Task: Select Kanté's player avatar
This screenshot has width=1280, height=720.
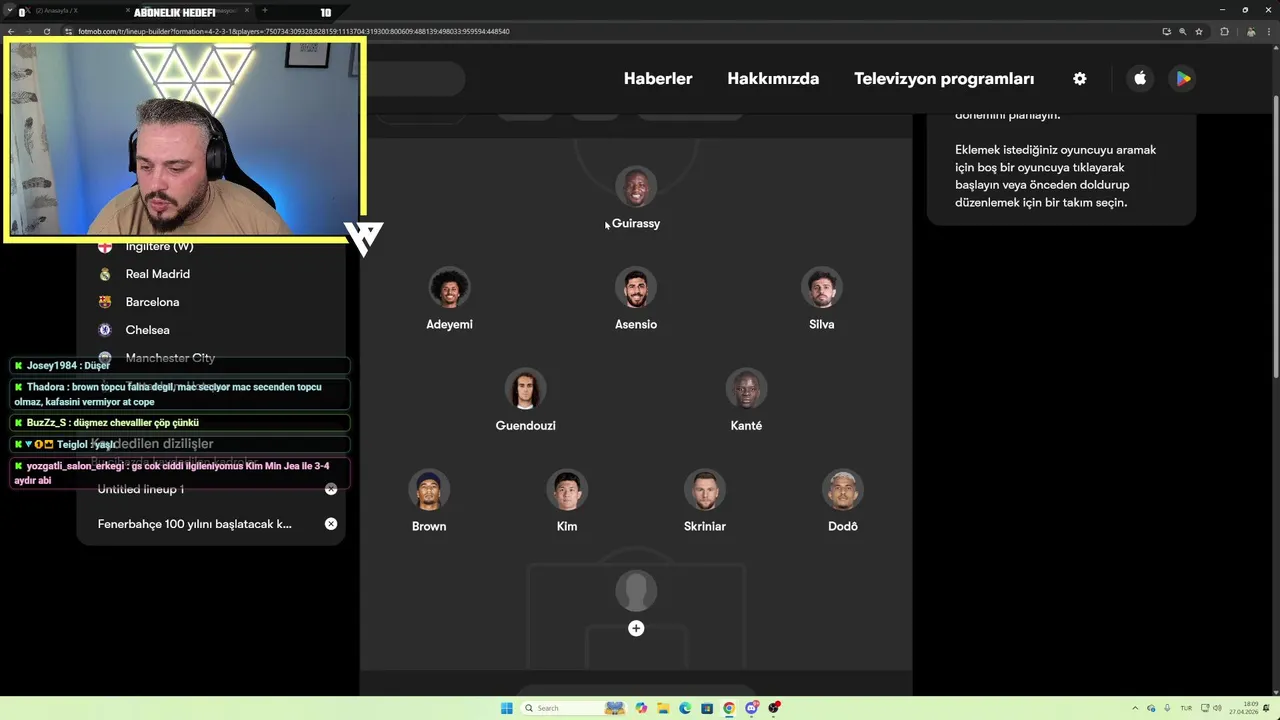Action: (x=747, y=389)
